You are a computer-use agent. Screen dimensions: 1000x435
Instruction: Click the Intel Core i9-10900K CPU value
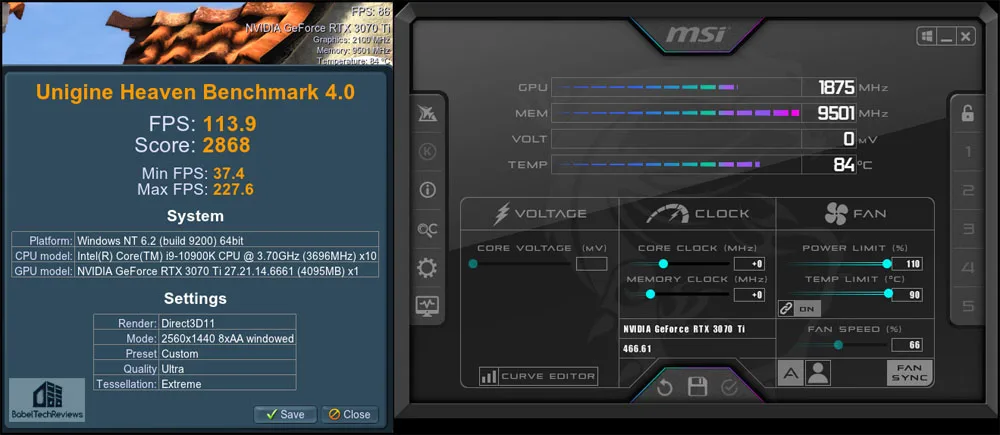[x=226, y=256]
